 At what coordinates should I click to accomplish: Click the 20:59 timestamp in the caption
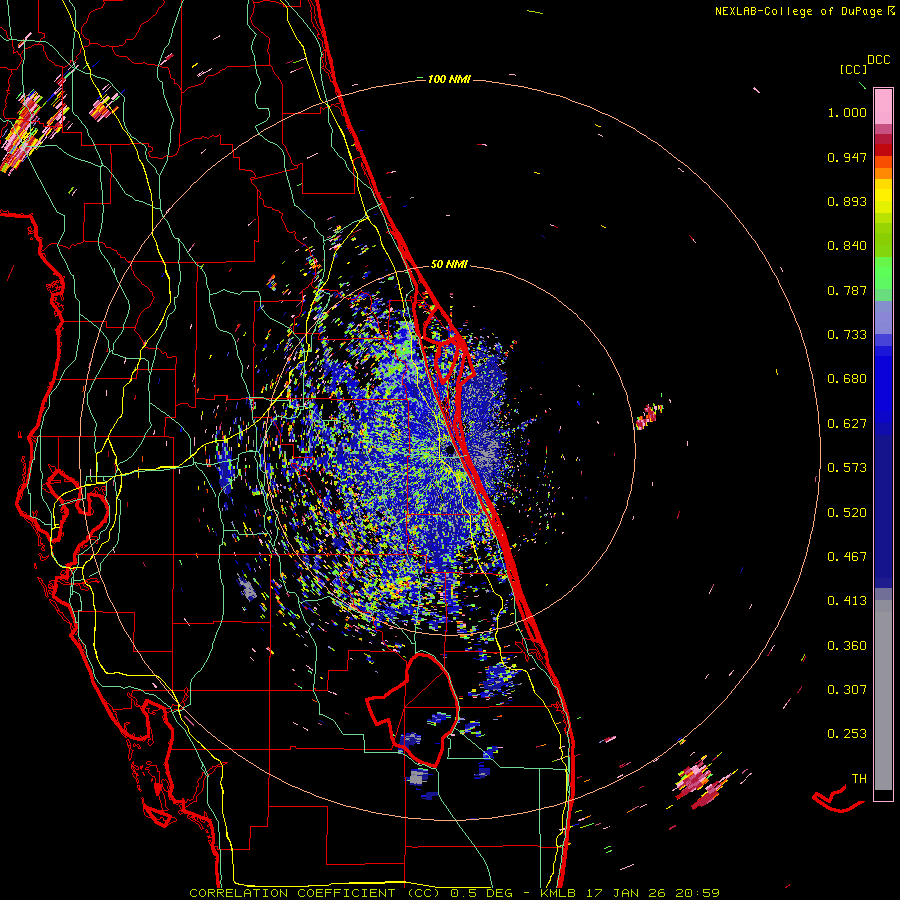click(x=698, y=893)
